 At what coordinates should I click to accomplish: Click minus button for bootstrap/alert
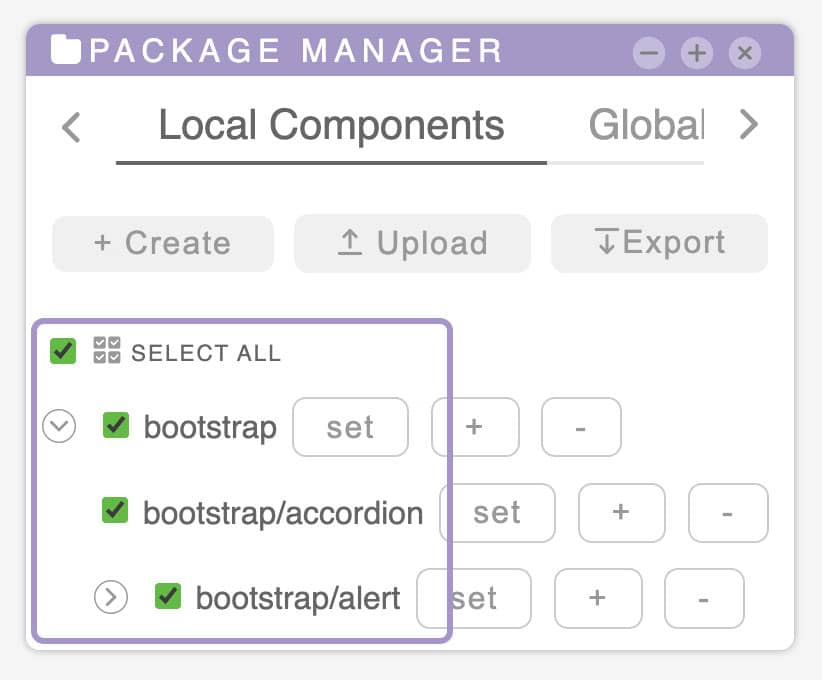click(704, 598)
